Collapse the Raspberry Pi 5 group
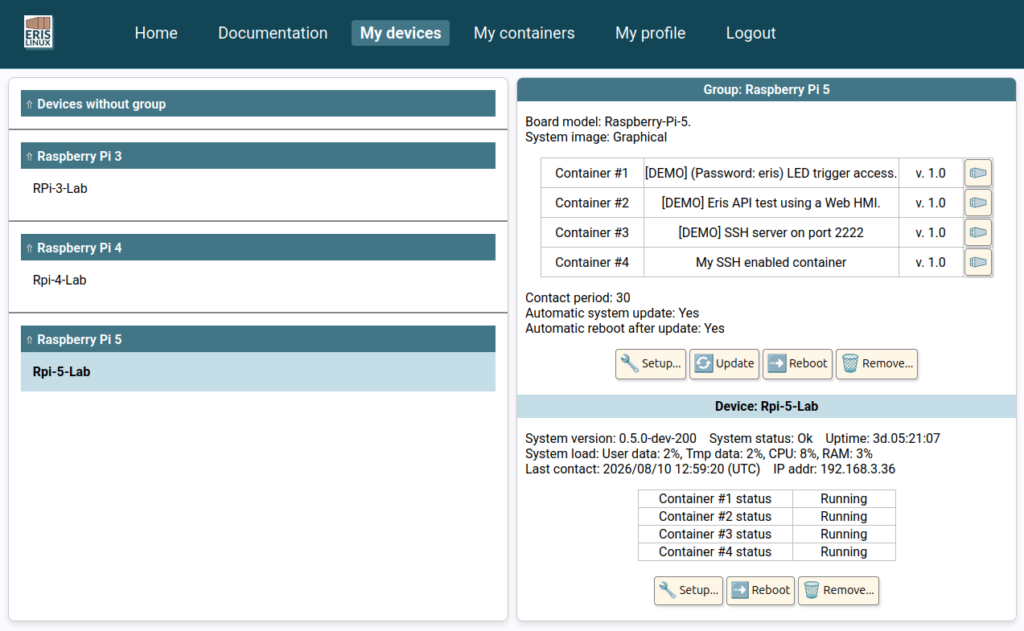Screen dimensions: 1024x631 click(x=258, y=339)
